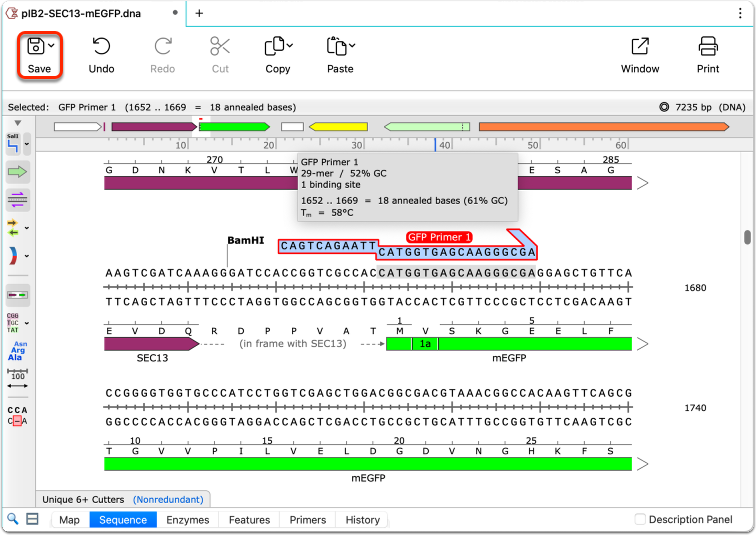The width and height of the screenshot is (756, 535).
Task: Click the CGG TGC TAT codon colors icon
Action: 13,323
